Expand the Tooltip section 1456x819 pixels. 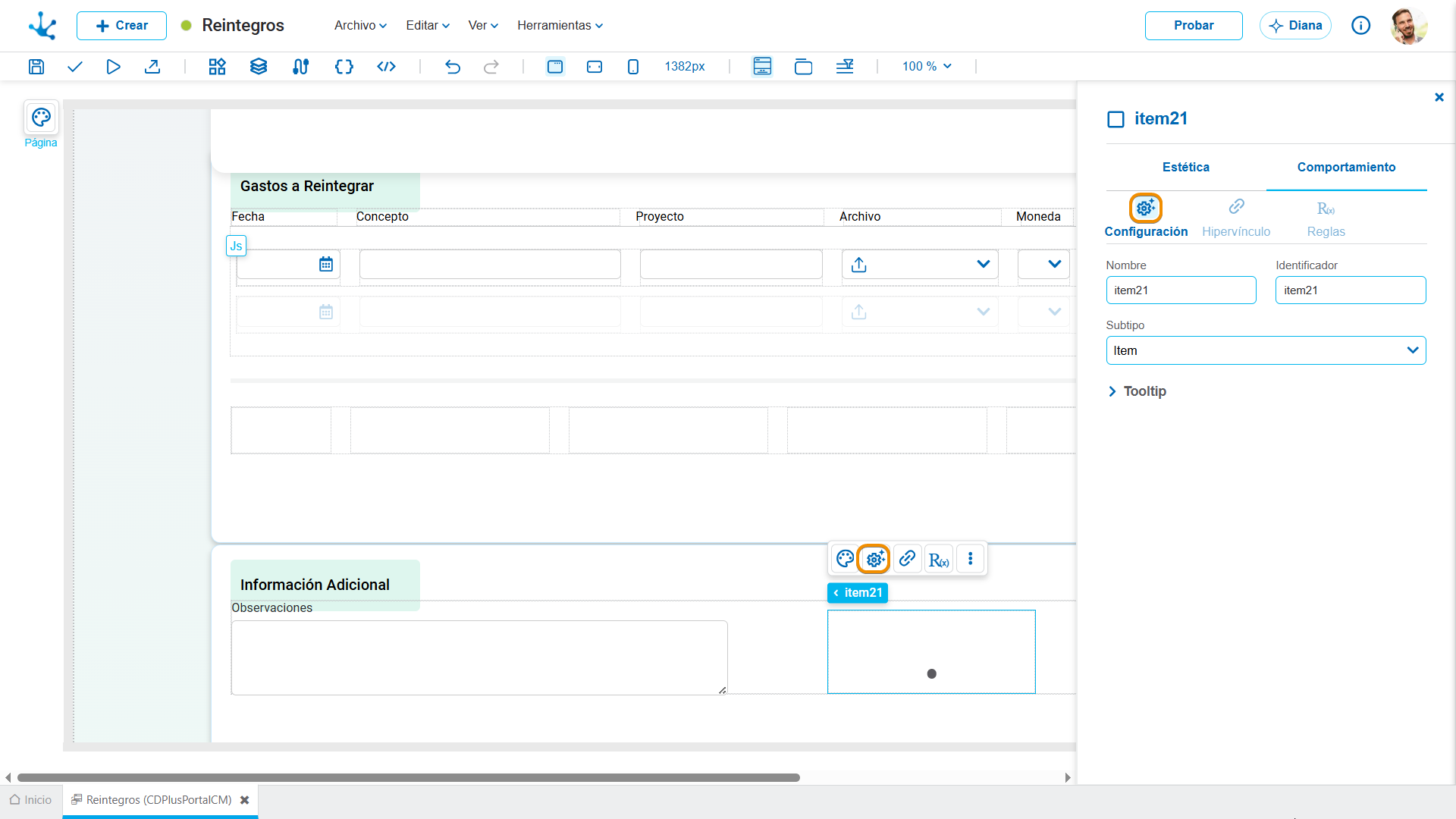tap(1137, 391)
